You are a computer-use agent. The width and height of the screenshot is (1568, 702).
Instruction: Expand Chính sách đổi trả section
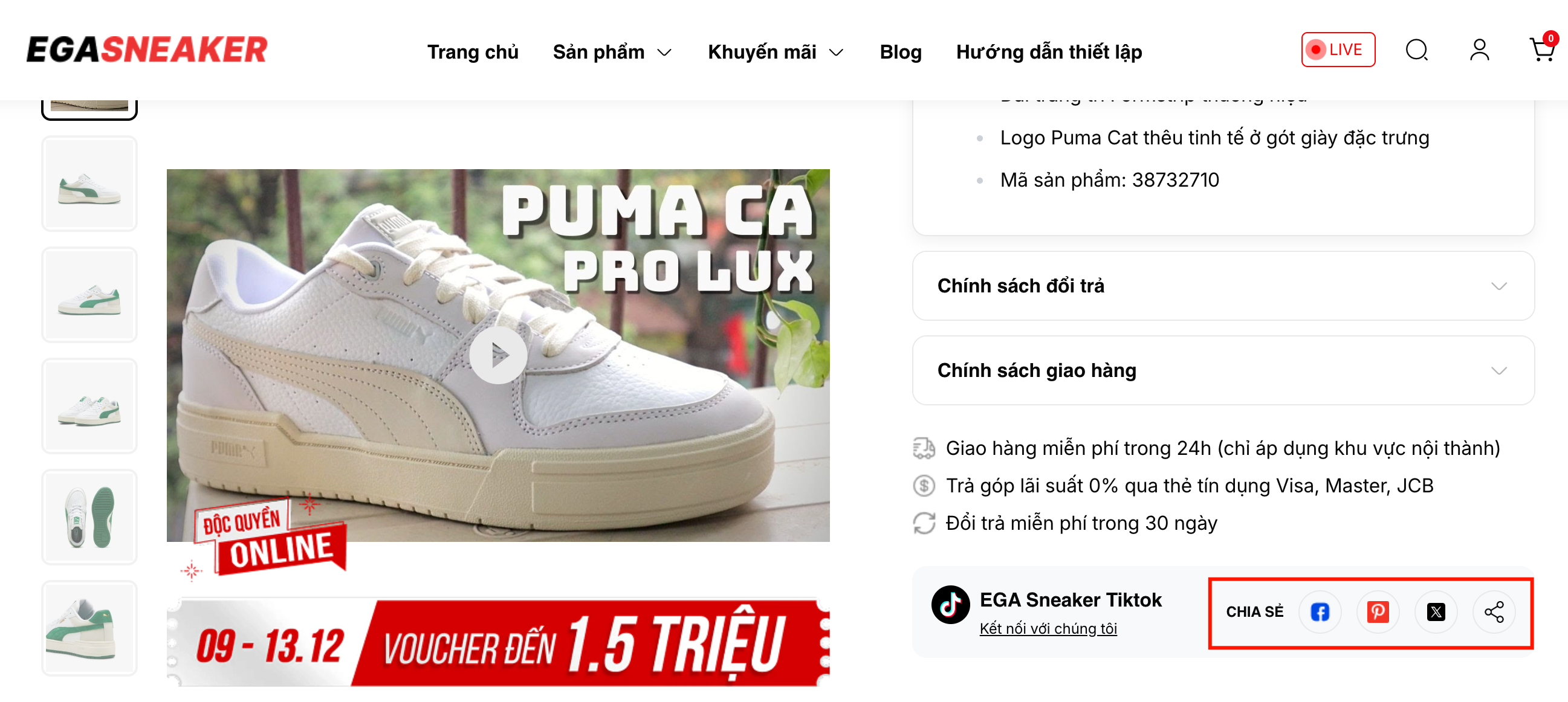point(1223,285)
